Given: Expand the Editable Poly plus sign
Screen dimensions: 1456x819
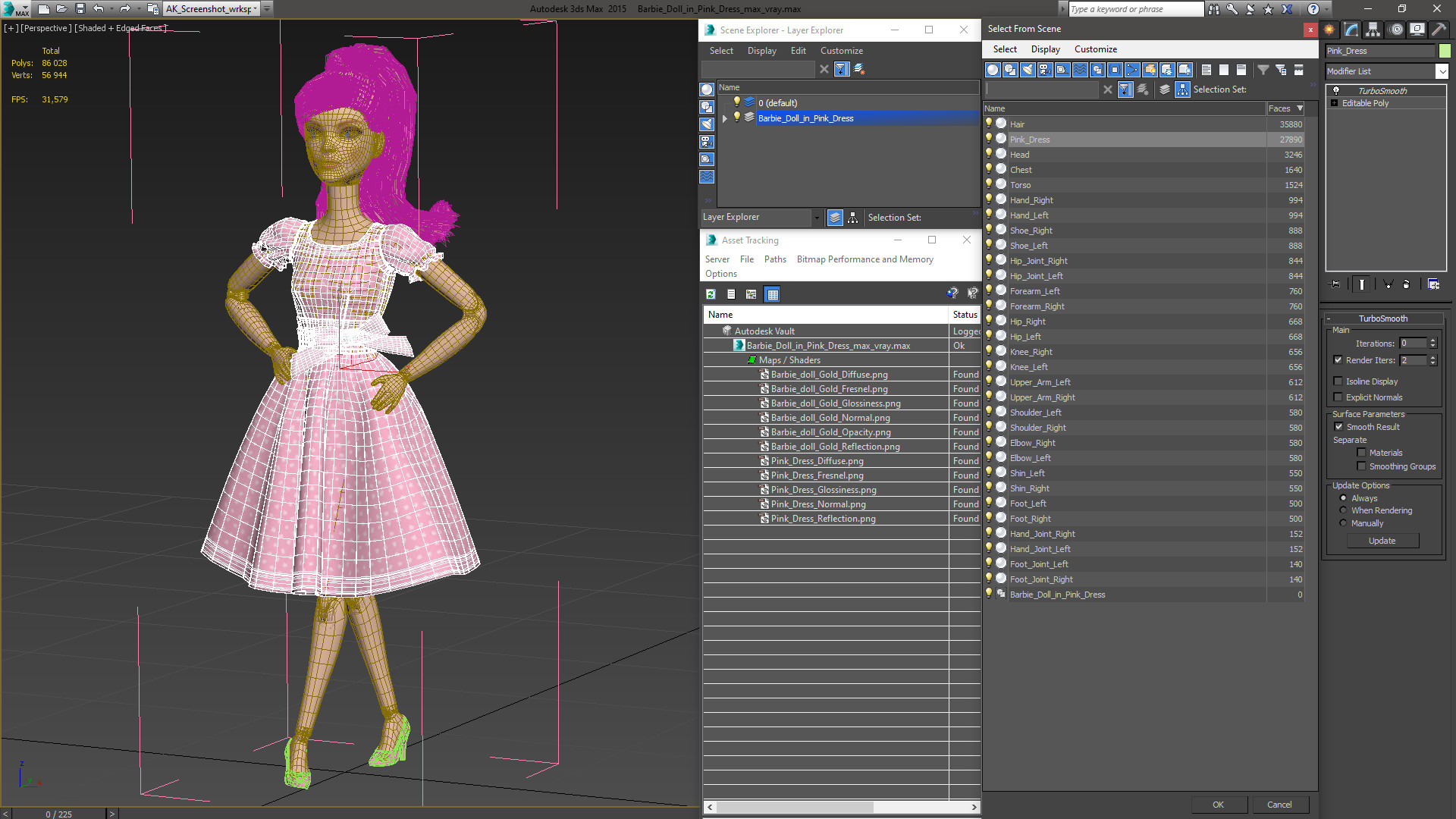Looking at the screenshot, I should coord(1334,103).
